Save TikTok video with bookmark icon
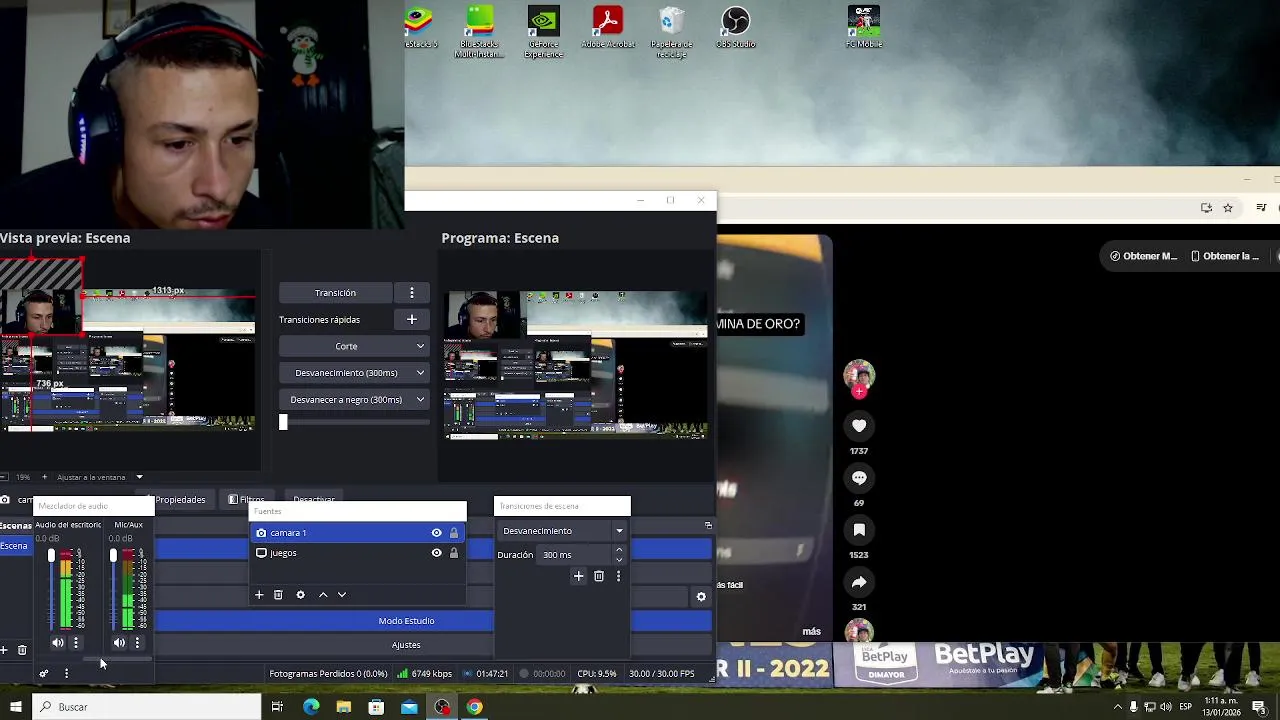 [x=859, y=530]
